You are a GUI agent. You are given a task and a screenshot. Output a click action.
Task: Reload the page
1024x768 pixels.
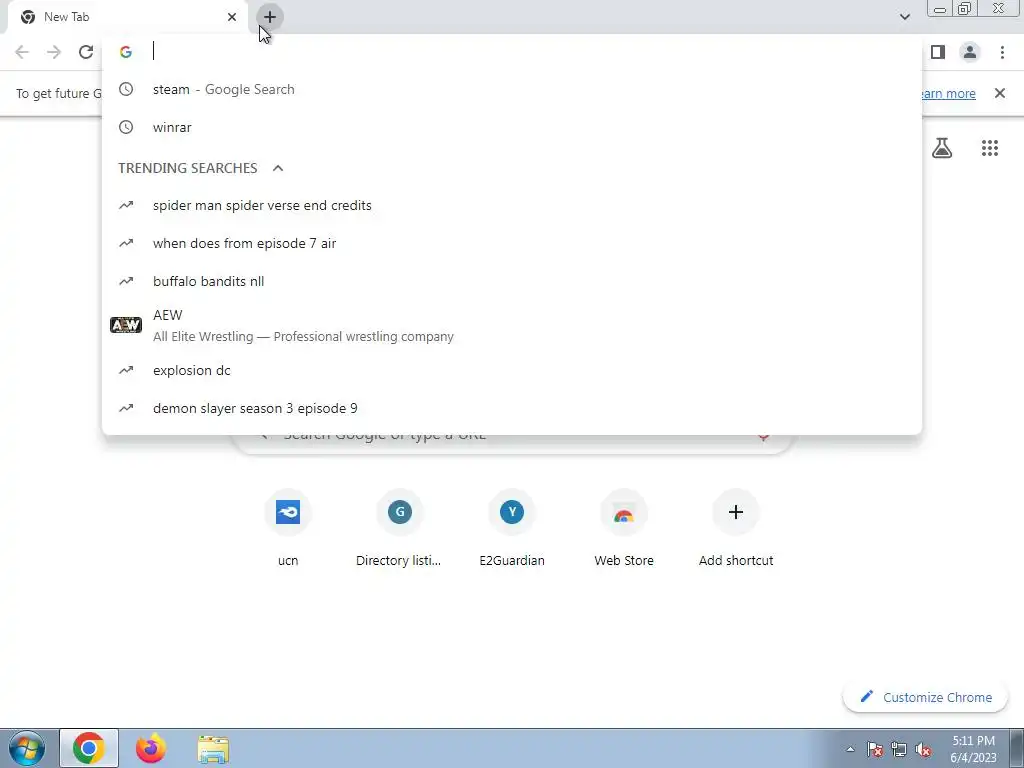(86, 52)
